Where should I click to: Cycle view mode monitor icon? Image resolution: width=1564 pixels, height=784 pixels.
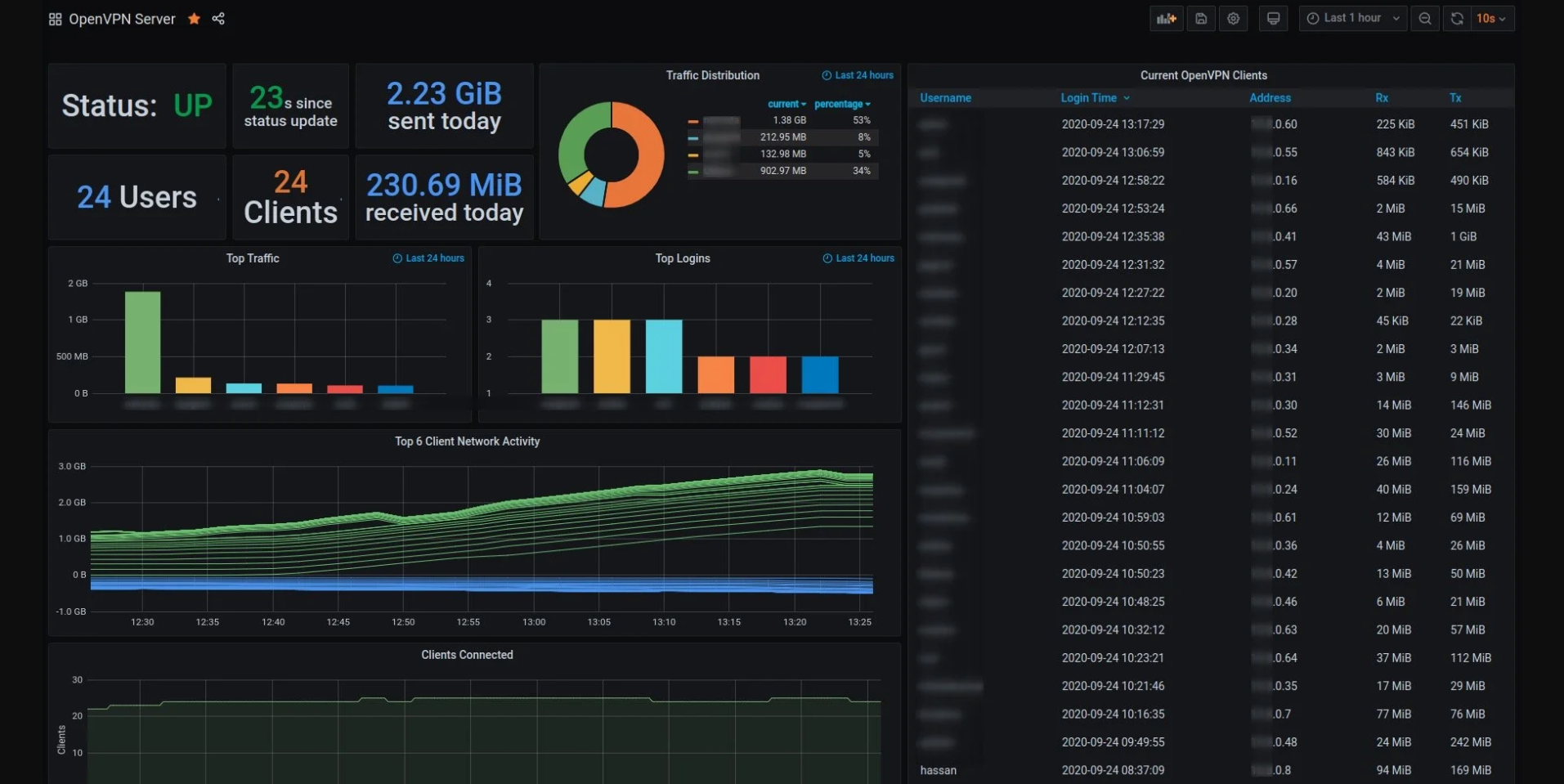coord(1273,18)
